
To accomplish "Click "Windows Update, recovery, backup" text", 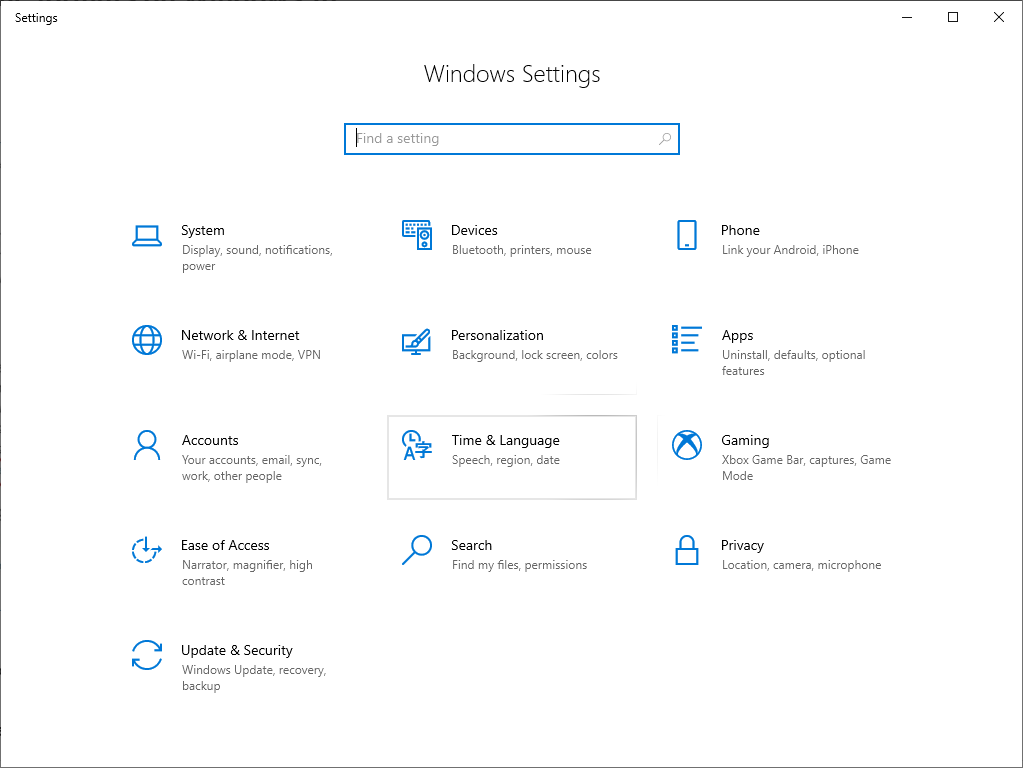I will [254, 678].
